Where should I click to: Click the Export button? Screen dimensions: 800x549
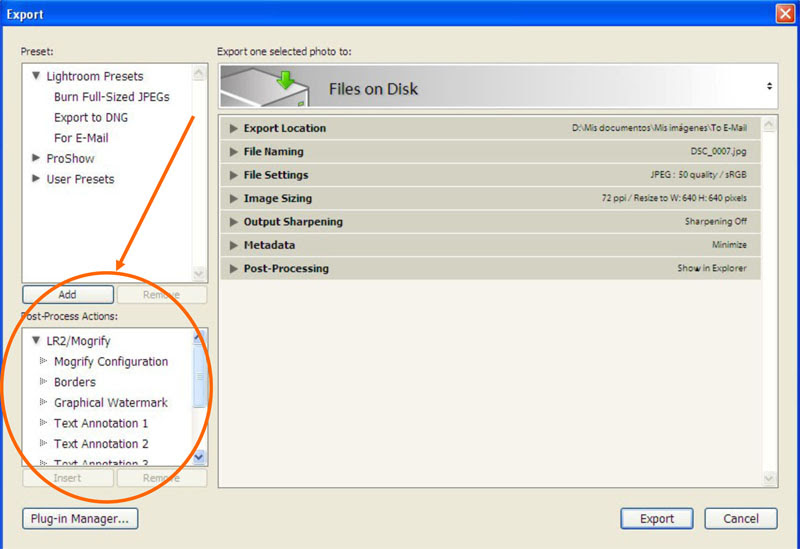(657, 518)
